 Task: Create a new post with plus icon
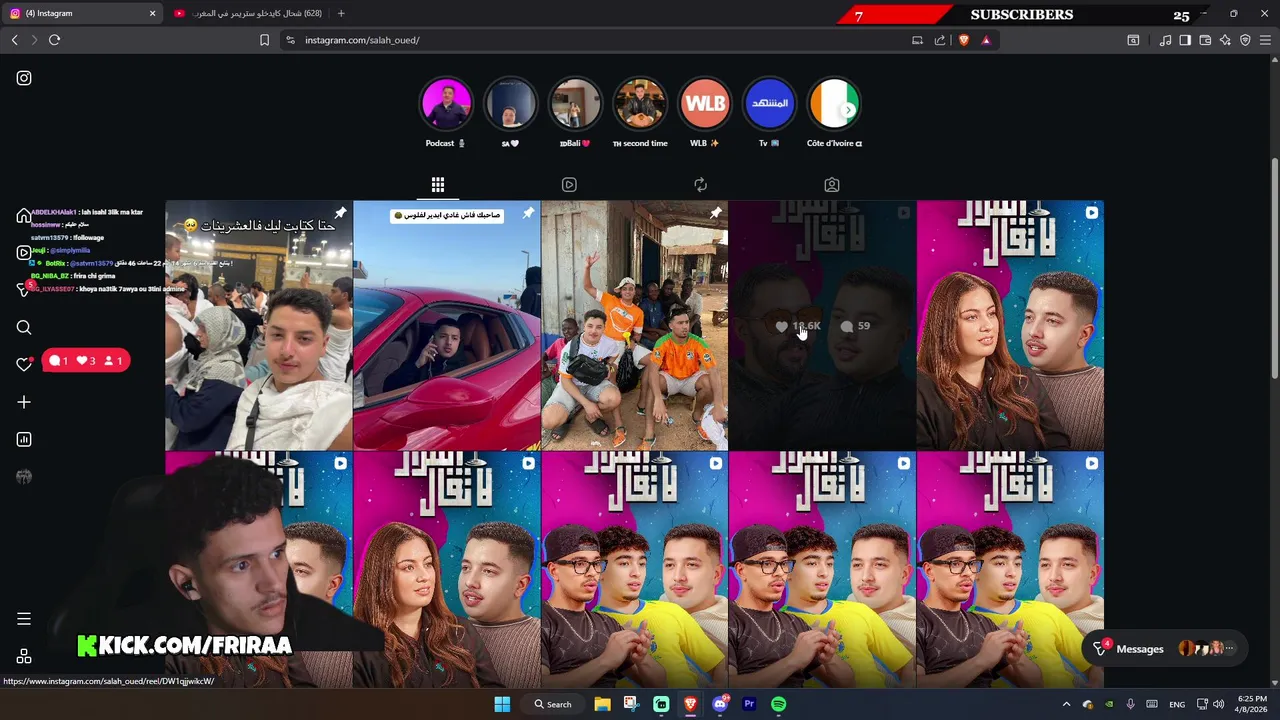(x=24, y=402)
